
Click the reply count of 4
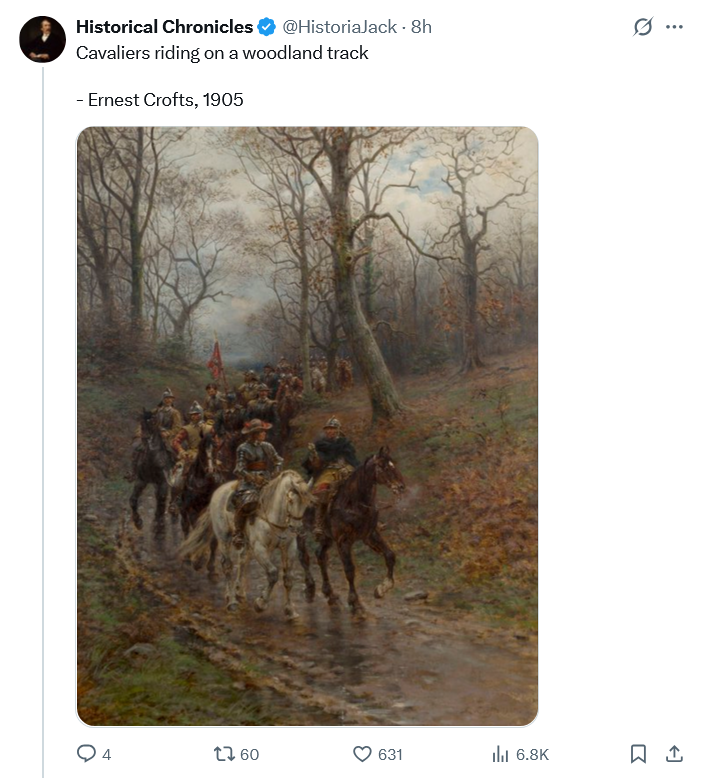(106, 754)
